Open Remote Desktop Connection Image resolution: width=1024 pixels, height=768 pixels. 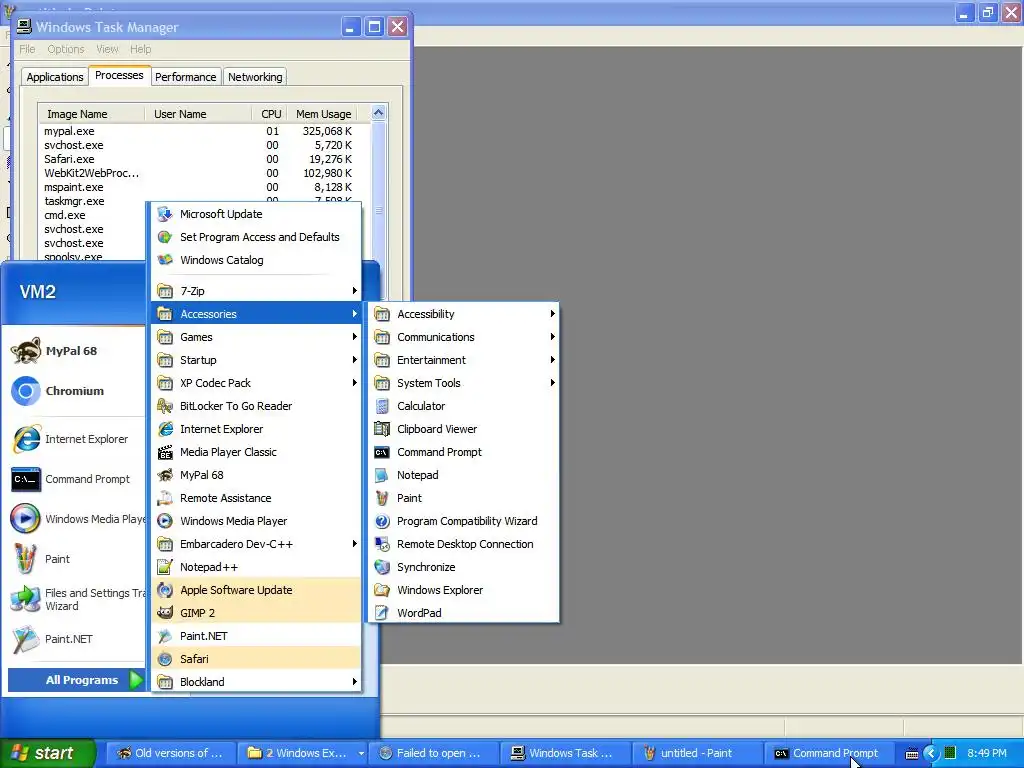click(x=464, y=544)
